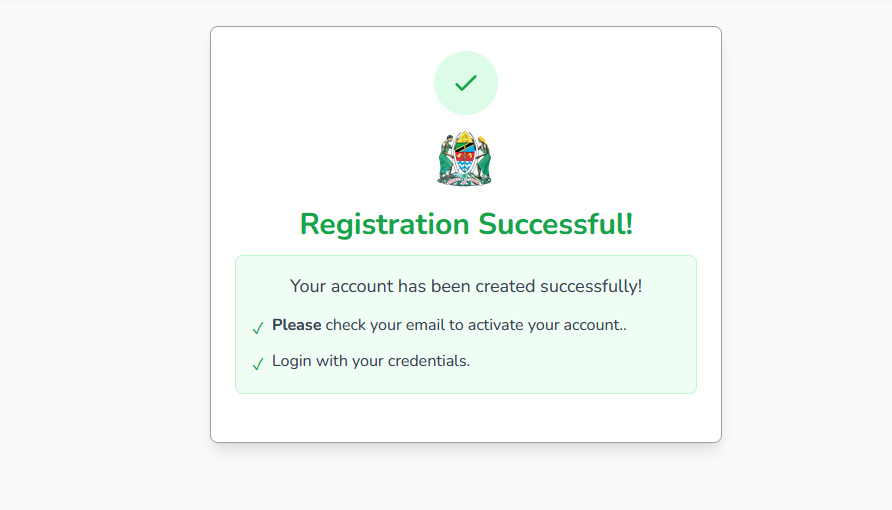This screenshot has width=892, height=510.
Task: Click the word "successfully!" in the confirmation message
Action: click(x=591, y=286)
